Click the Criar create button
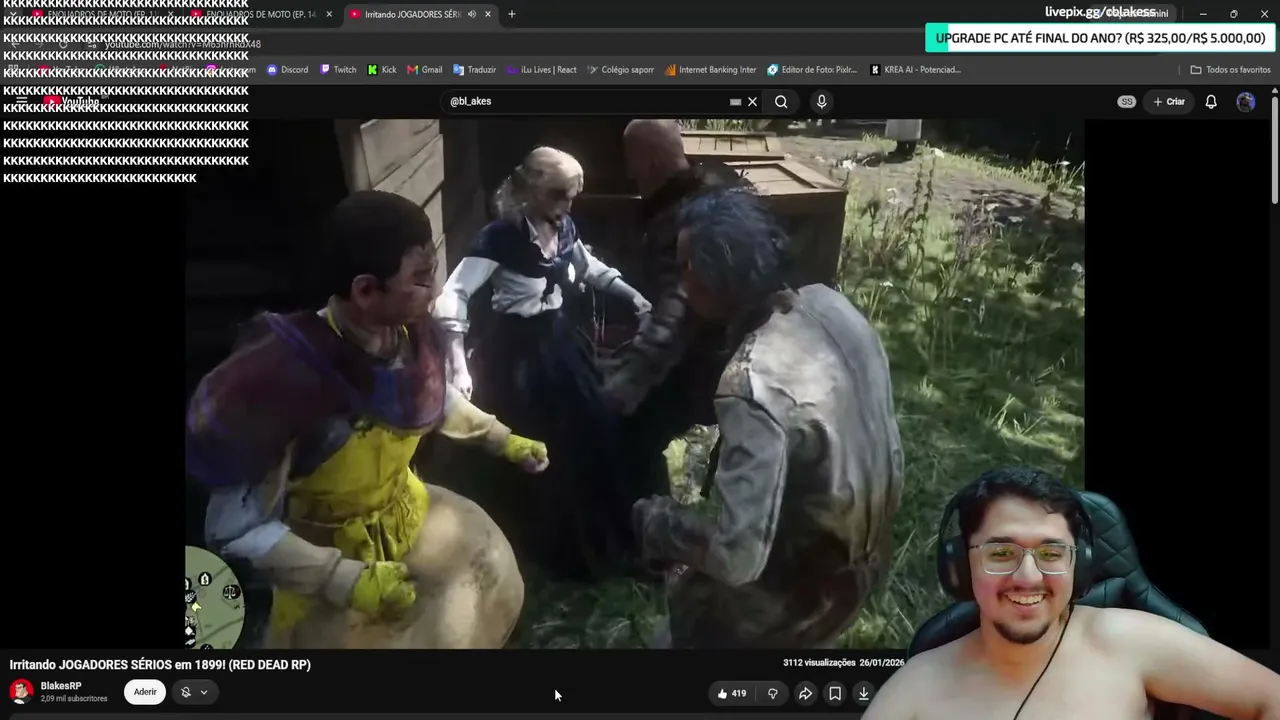The width and height of the screenshot is (1280, 720). [x=1169, y=101]
